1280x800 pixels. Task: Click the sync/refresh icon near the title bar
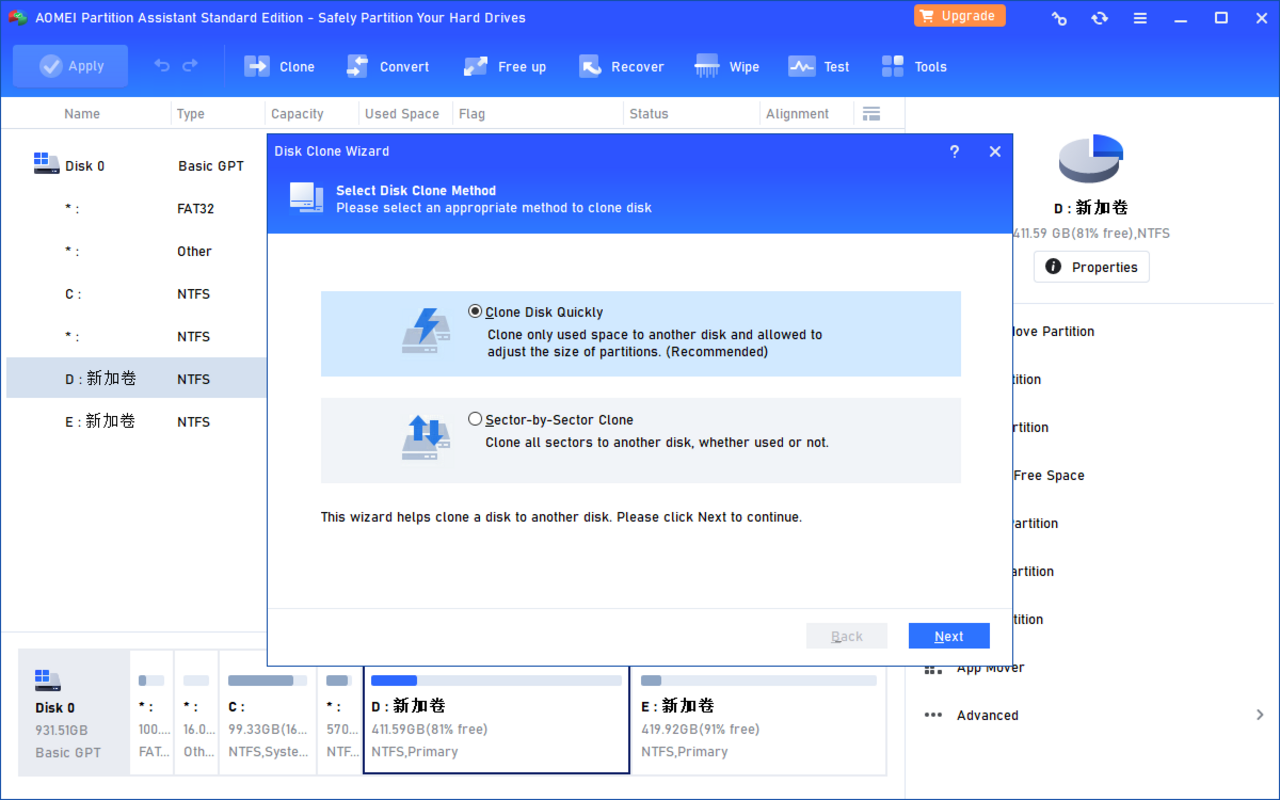(1099, 17)
